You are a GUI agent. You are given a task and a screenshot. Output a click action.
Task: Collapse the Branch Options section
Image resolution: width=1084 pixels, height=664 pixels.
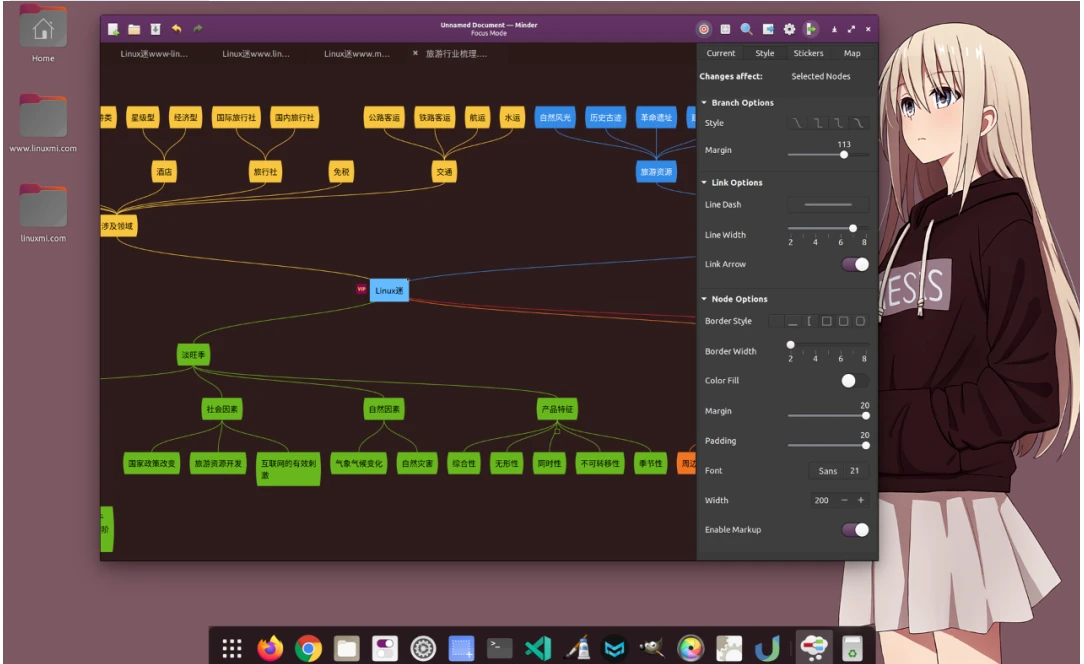click(x=704, y=103)
